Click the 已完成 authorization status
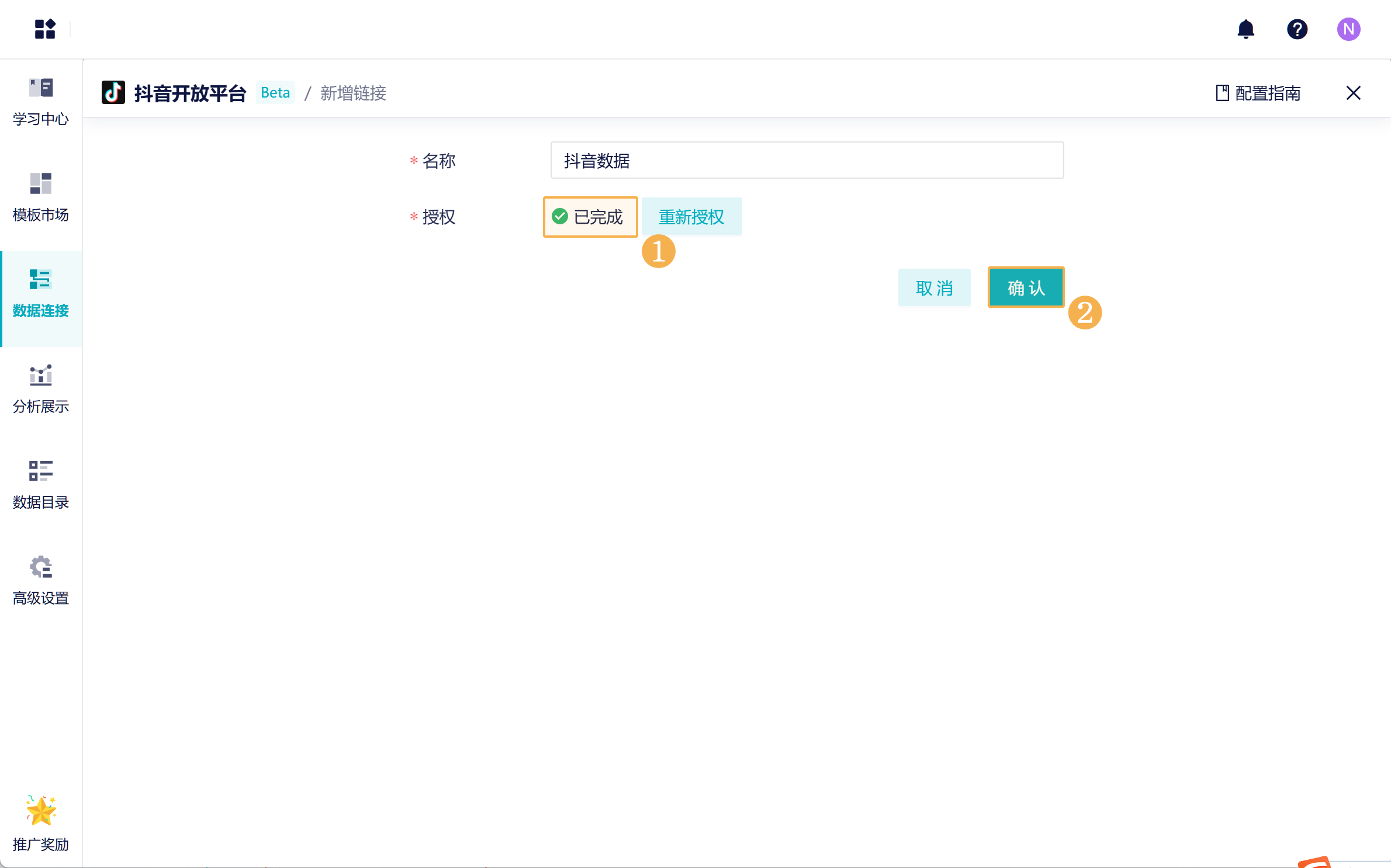 (x=590, y=217)
